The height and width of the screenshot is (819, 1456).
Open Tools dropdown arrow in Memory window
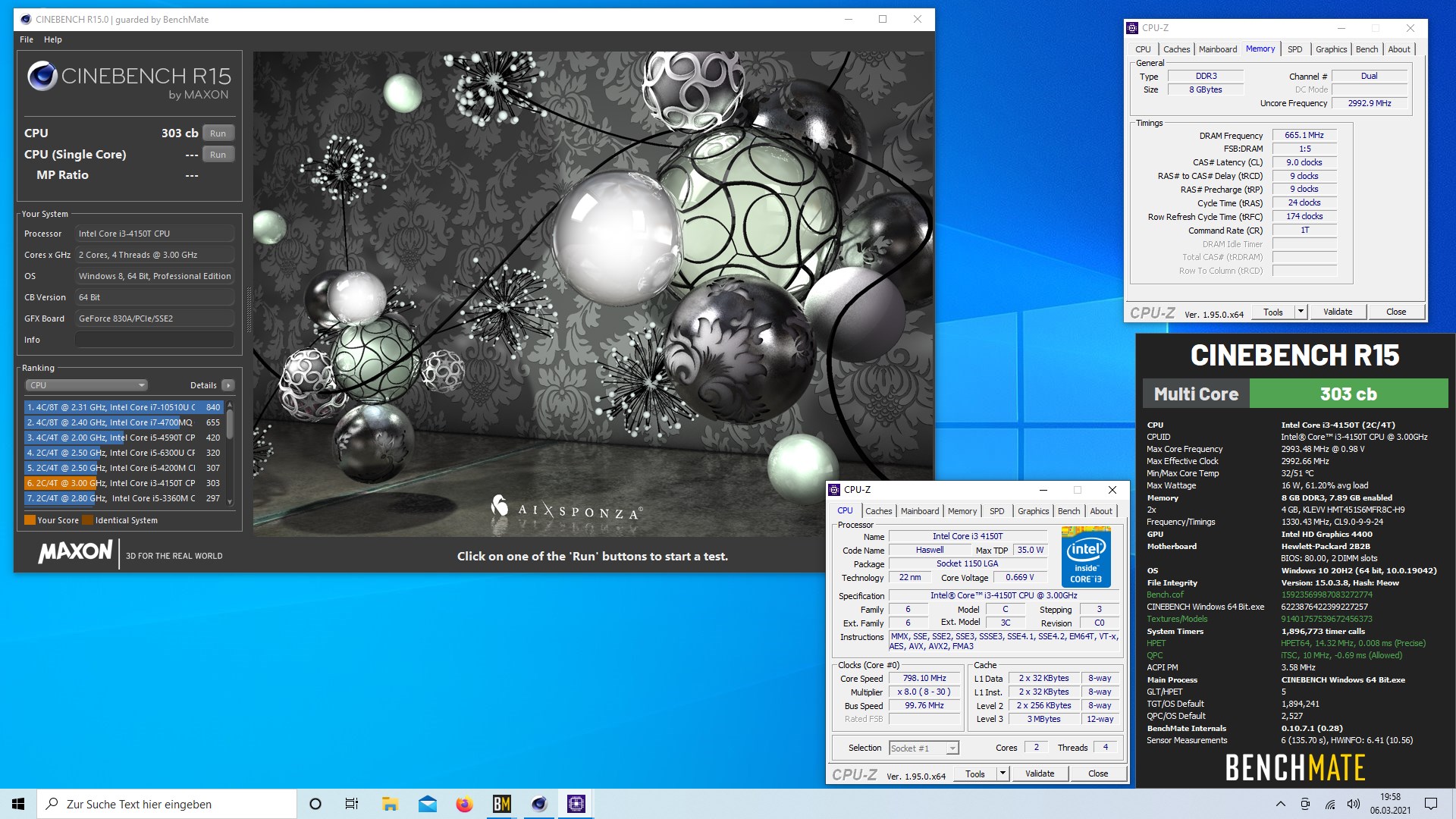(x=1301, y=312)
